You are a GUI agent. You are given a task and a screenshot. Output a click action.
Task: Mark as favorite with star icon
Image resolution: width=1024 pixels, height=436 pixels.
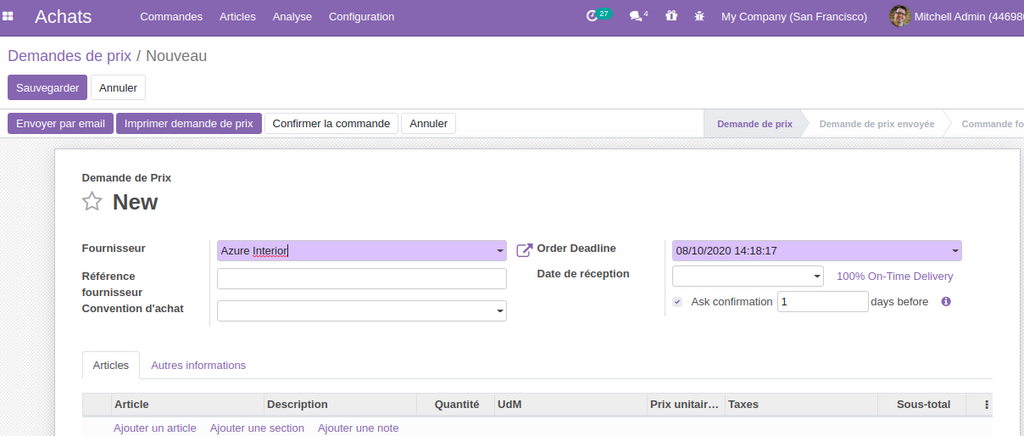[92, 202]
